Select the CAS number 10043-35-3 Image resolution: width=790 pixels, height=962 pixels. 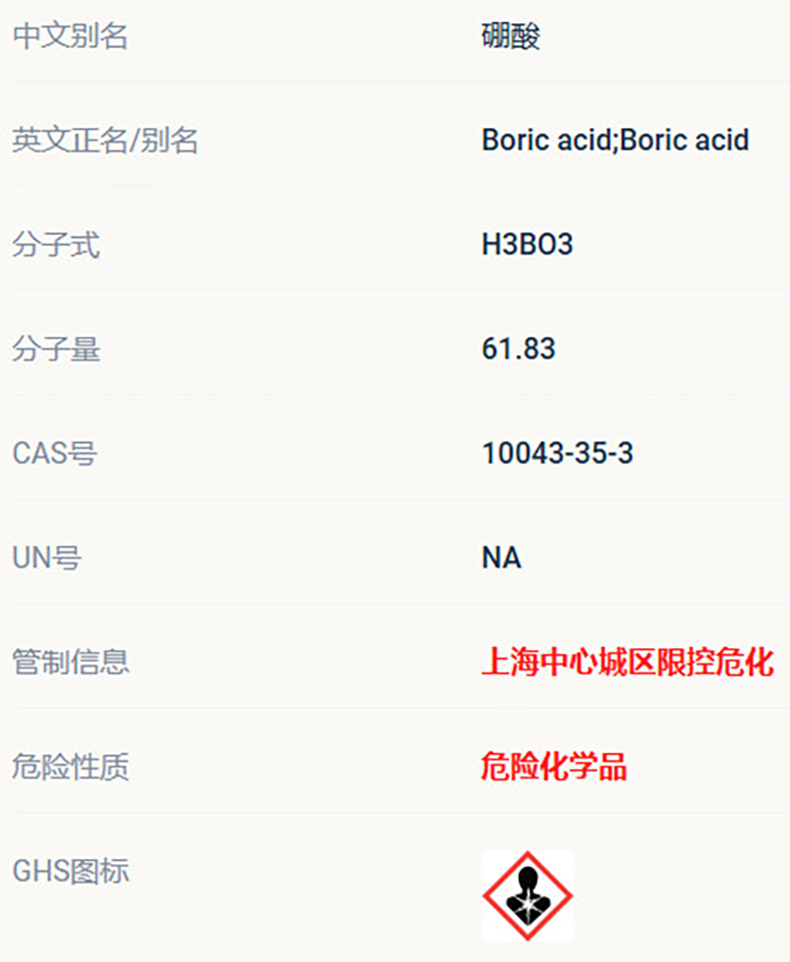click(x=557, y=453)
